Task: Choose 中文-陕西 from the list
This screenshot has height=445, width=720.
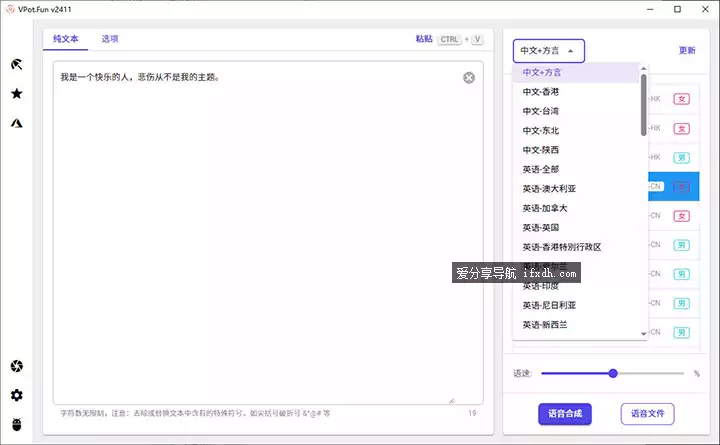Action: [x=576, y=150]
